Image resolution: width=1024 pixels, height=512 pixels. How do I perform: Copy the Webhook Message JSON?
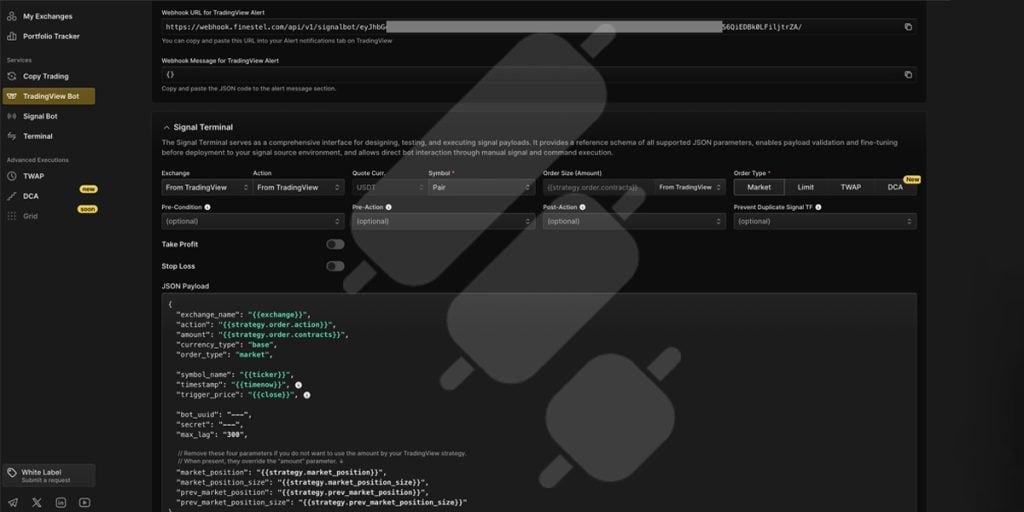click(908, 75)
